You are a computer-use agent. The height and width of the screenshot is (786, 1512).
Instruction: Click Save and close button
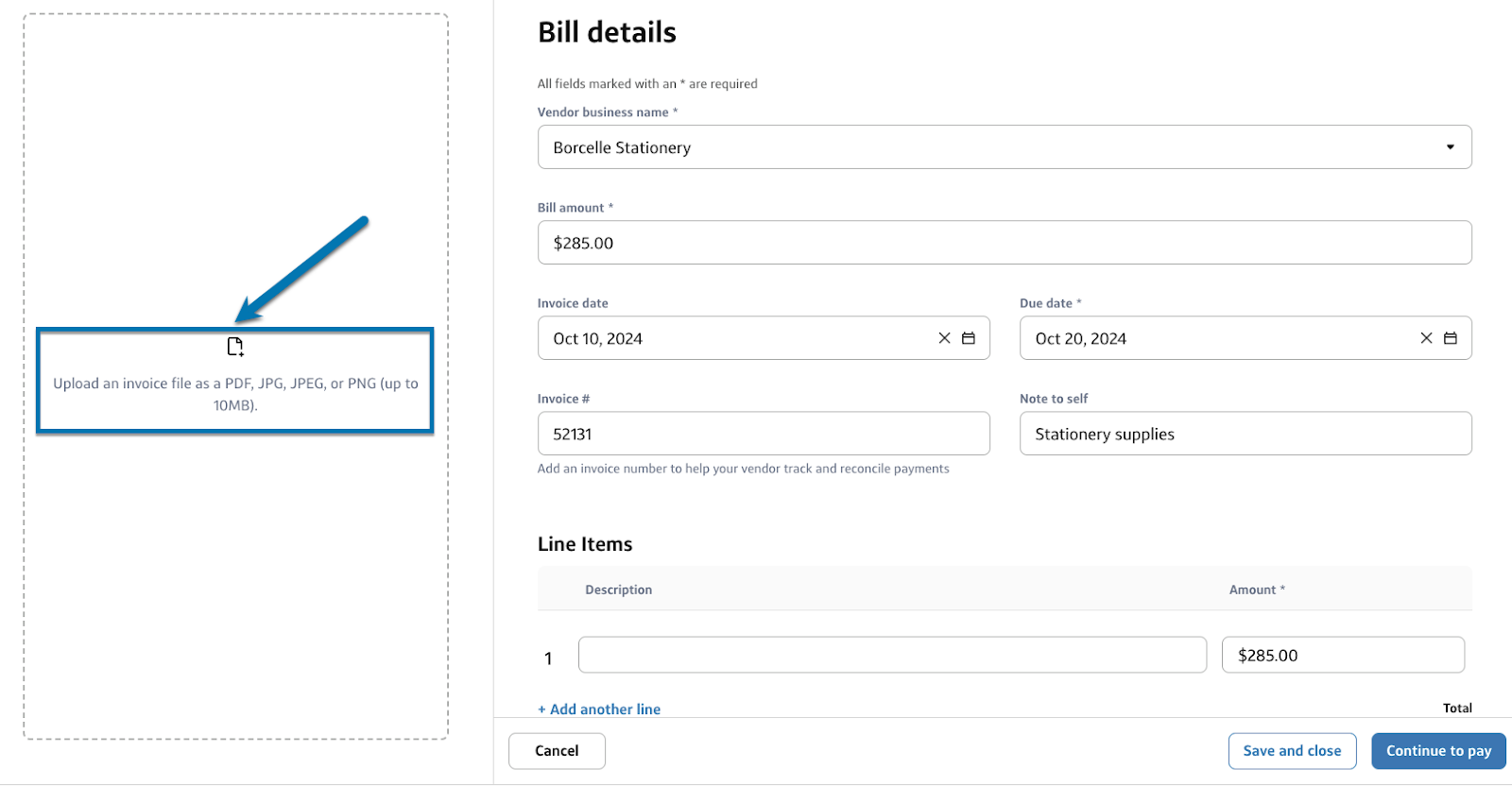pos(1292,751)
